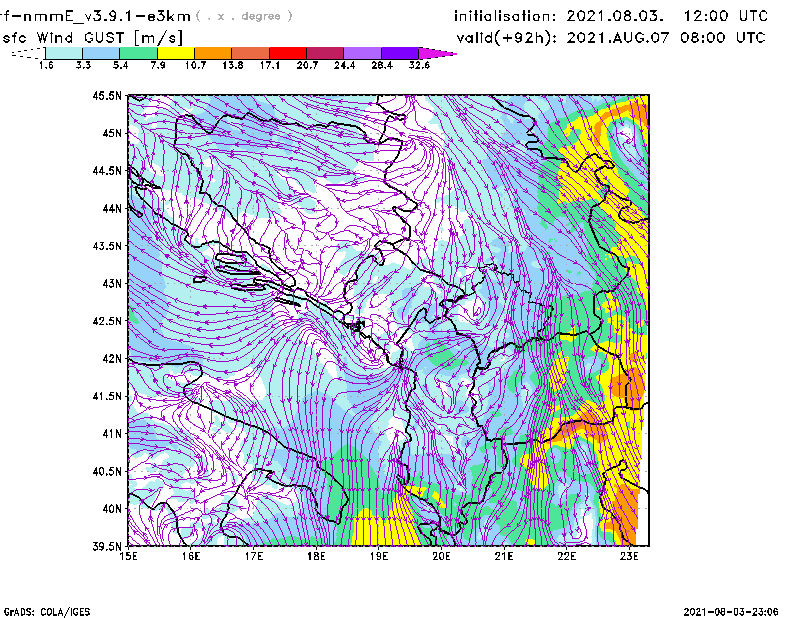Click the crimson 20.7–24.4 legend swatch

(325, 53)
